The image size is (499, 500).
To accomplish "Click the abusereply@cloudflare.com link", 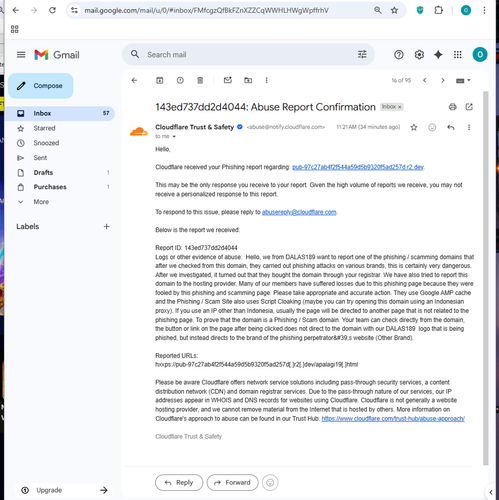I will point(299,212).
